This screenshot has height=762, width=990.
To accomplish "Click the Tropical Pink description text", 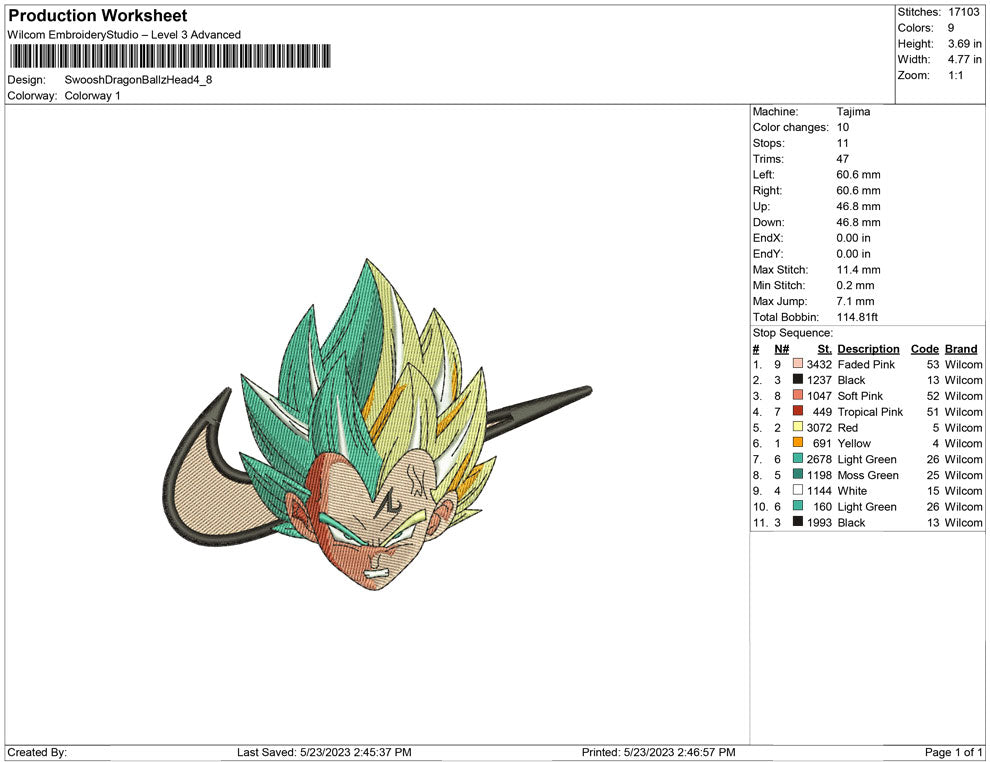I will pyautogui.click(x=870, y=412).
